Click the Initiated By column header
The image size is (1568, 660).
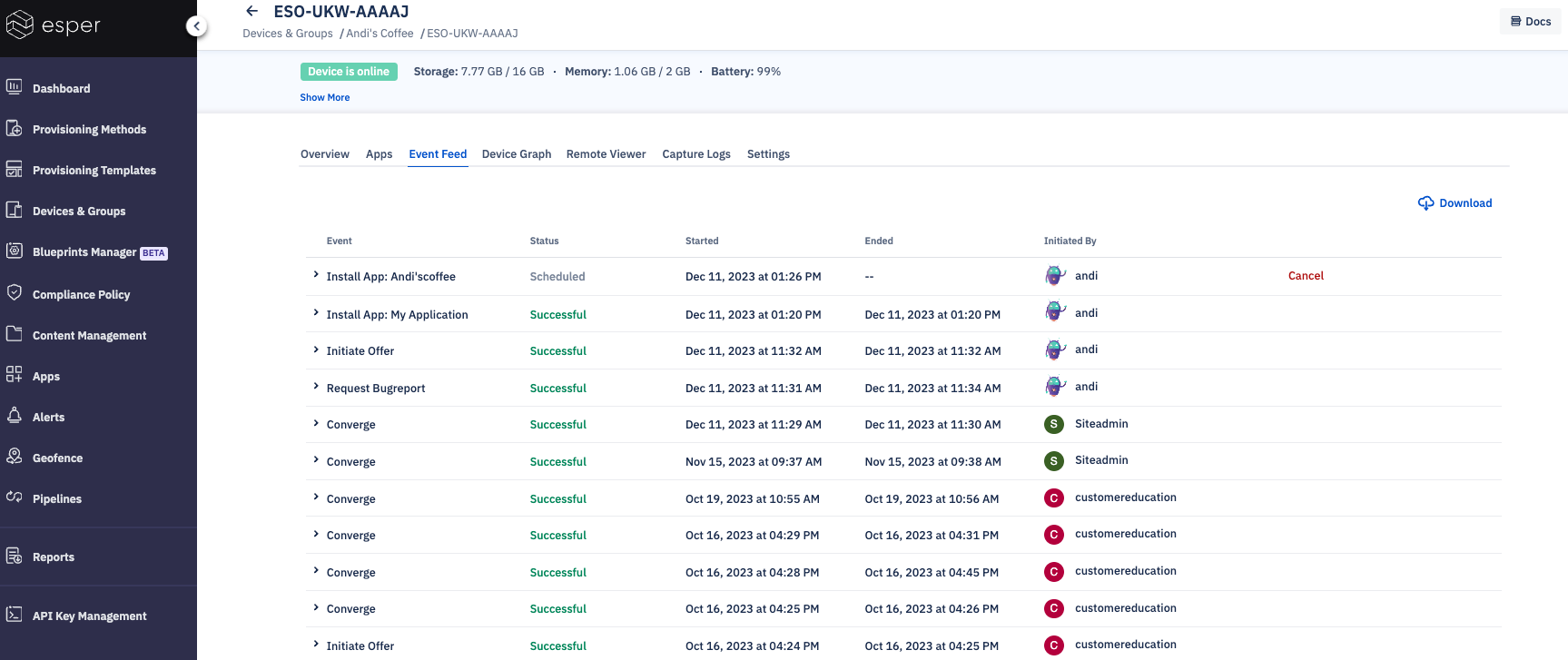point(1070,241)
